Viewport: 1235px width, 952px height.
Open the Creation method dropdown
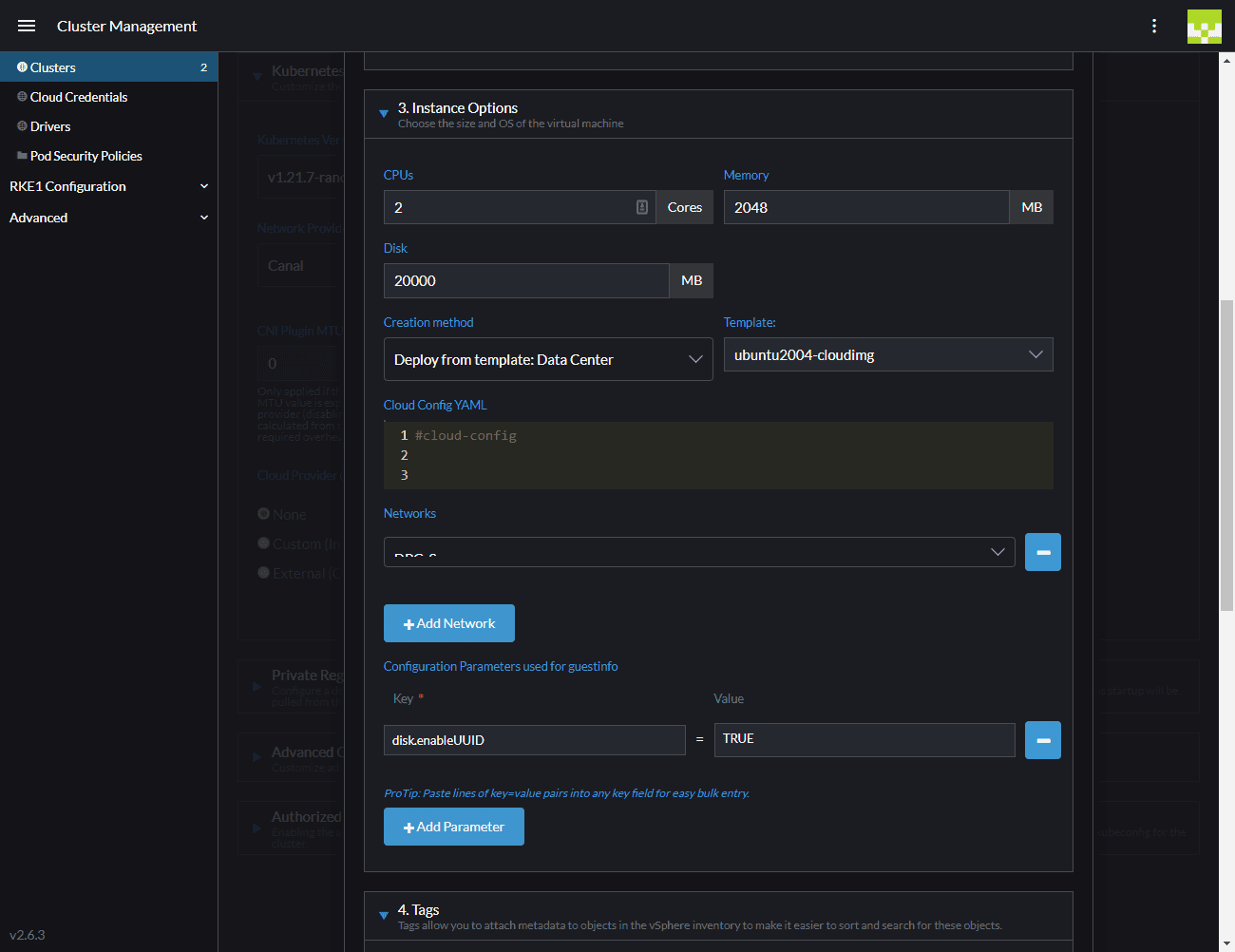click(547, 359)
